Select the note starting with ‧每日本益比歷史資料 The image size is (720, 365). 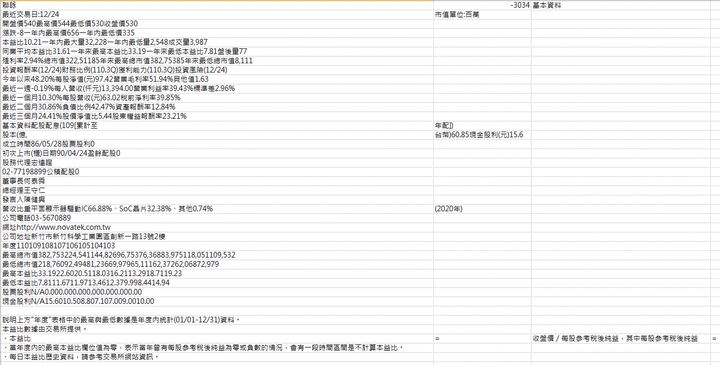pos(217,357)
